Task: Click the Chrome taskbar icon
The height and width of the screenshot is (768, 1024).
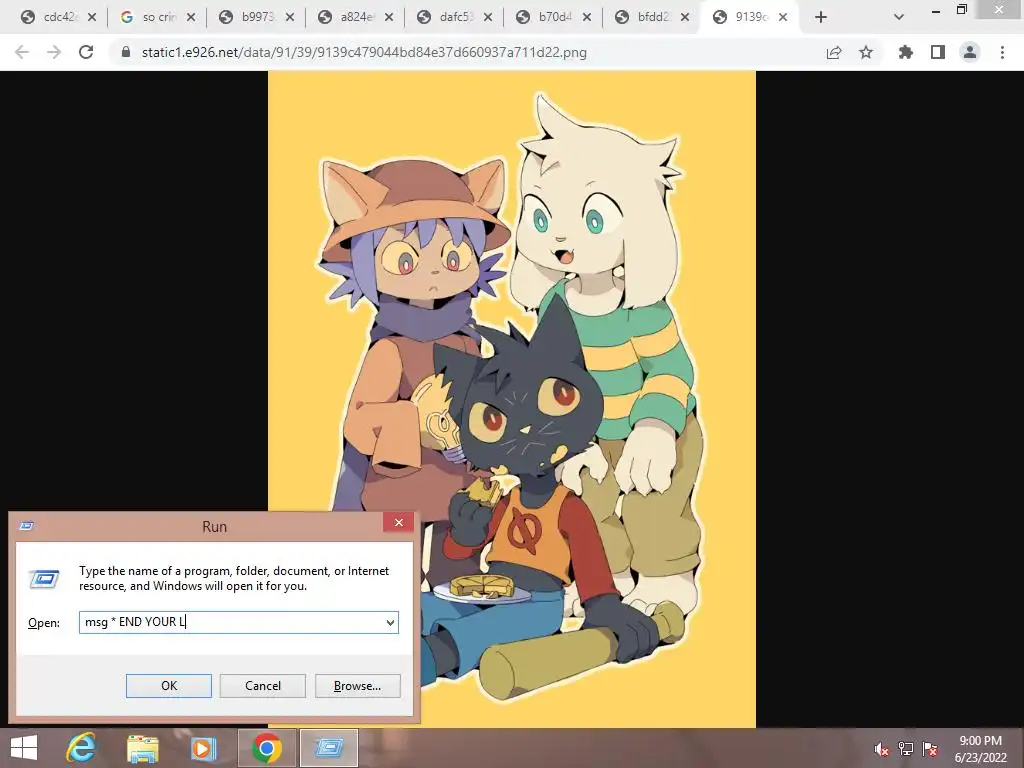Action: (266, 748)
